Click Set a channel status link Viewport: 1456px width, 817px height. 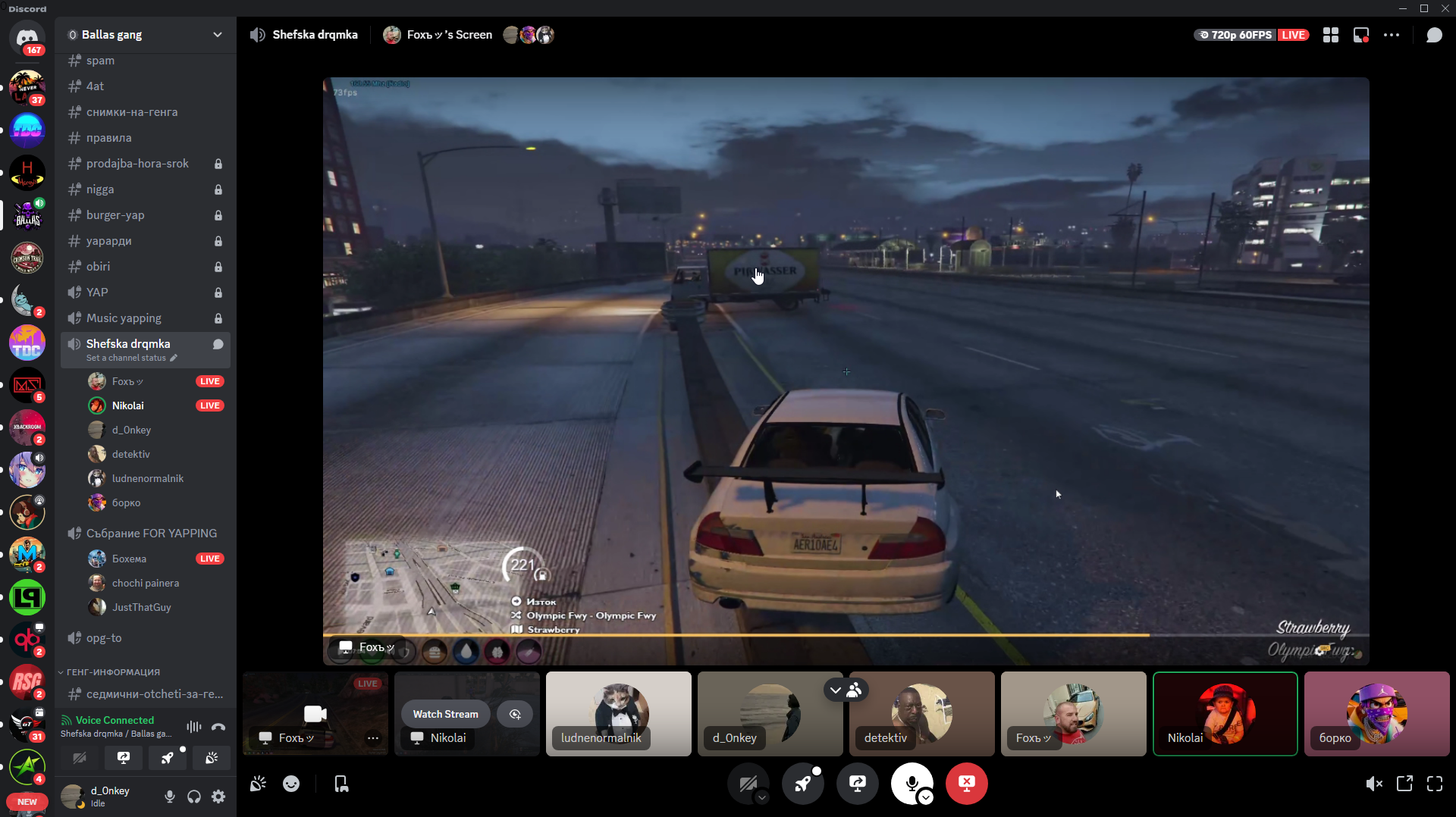click(x=131, y=358)
